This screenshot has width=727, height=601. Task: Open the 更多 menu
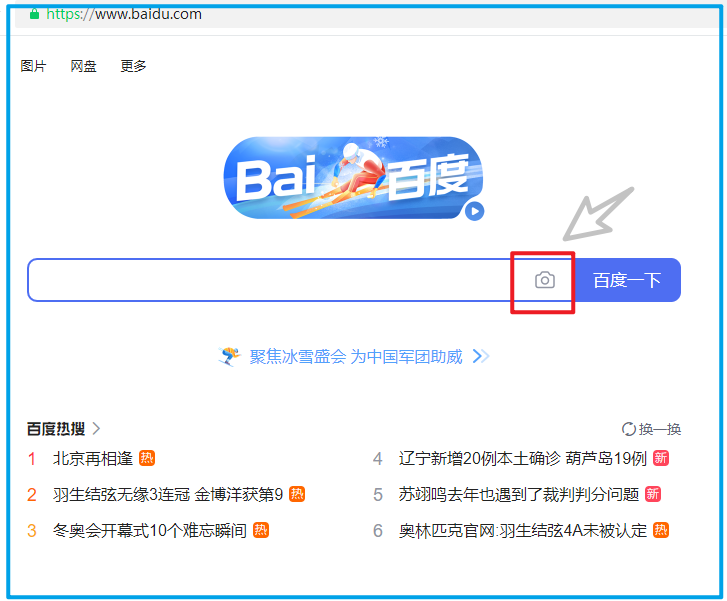133,66
